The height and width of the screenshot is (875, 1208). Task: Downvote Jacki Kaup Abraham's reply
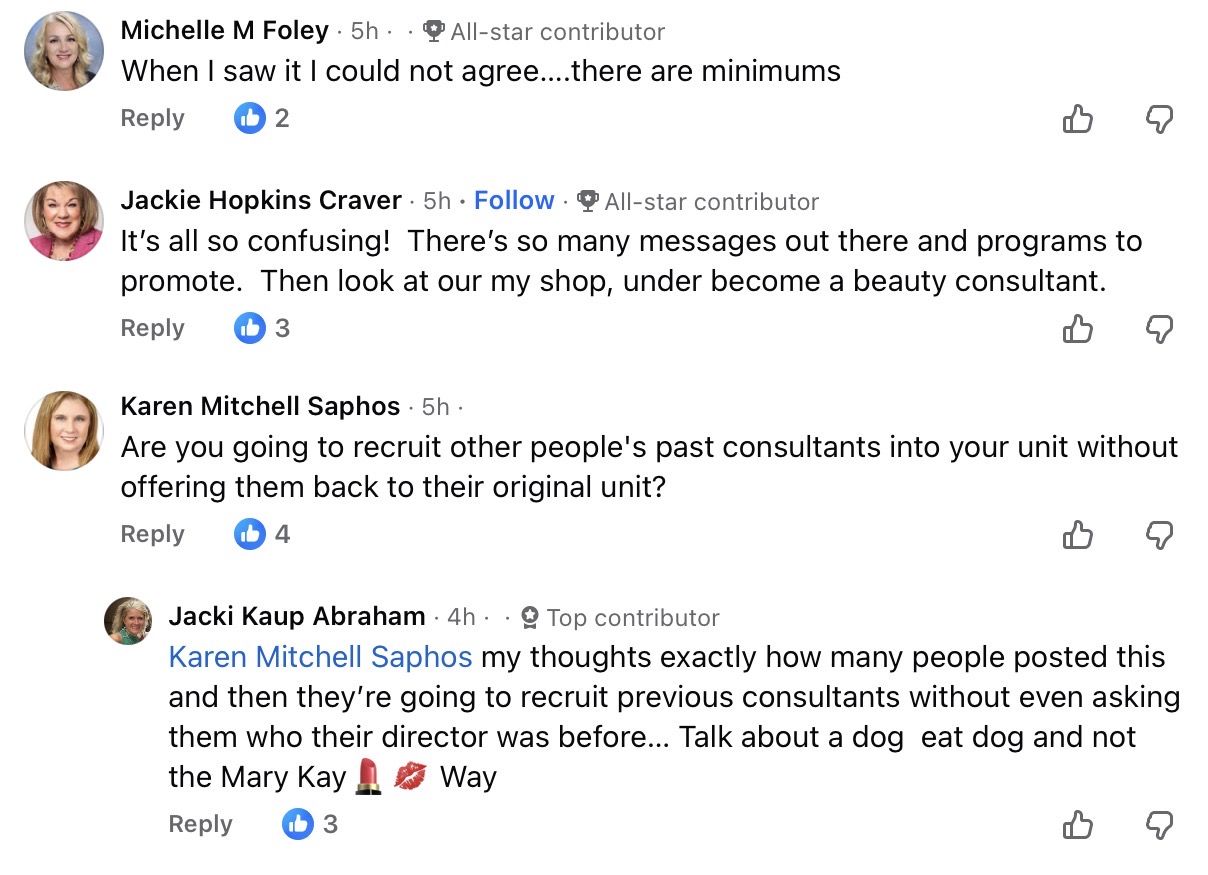[x=1158, y=825]
